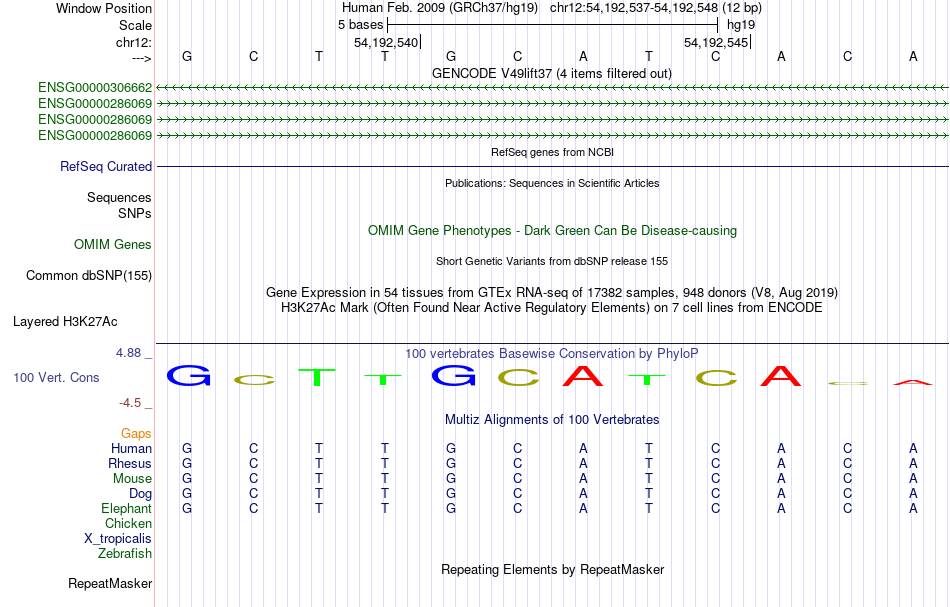The height and width of the screenshot is (607, 950).
Task: Click the GENCODE V49lift37 track title
Action: click(551, 73)
